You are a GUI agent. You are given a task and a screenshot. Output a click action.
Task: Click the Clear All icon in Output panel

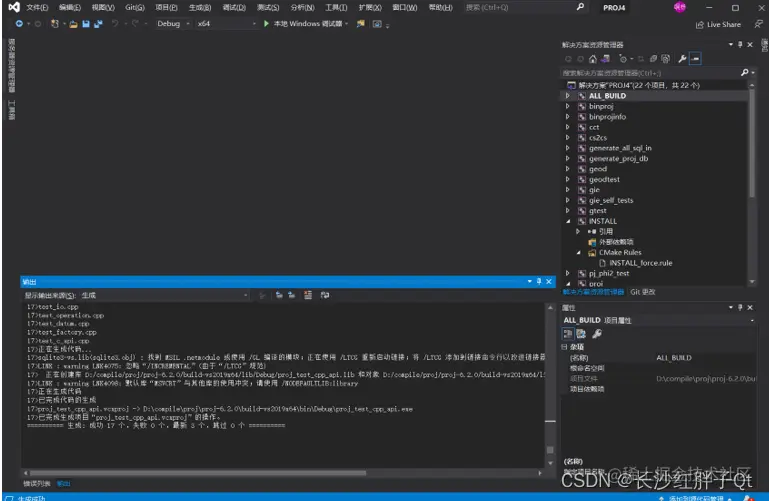308,295
